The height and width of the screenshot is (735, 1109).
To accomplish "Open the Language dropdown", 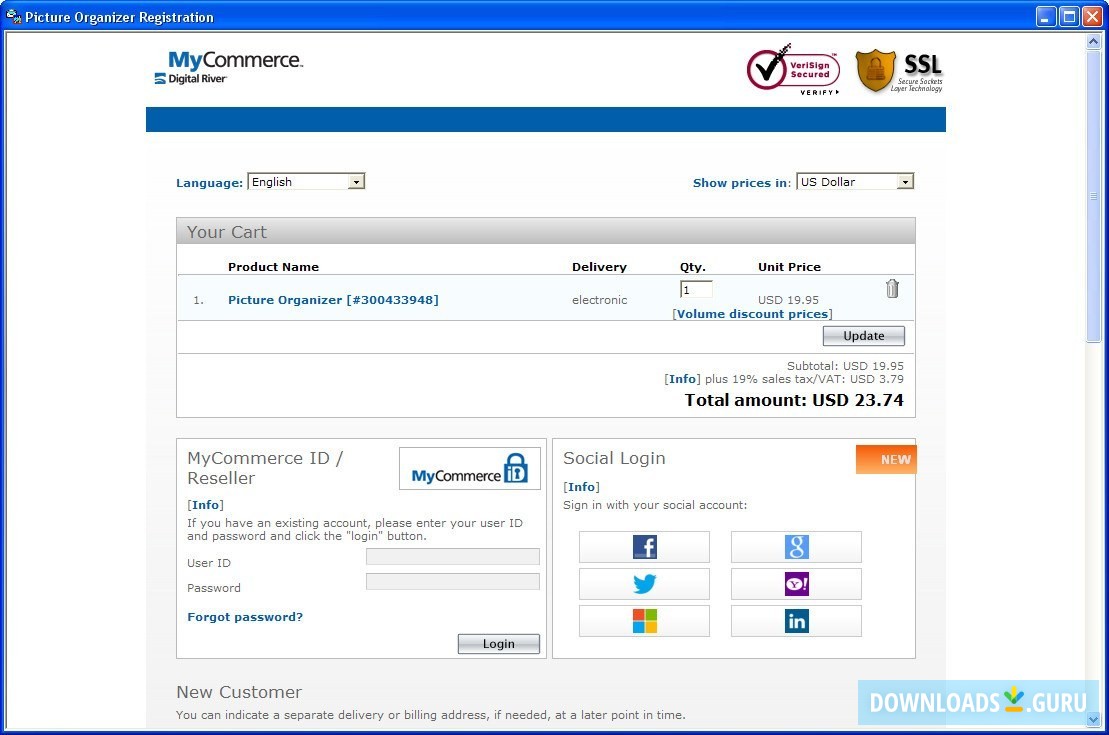I will tap(306, 182).
